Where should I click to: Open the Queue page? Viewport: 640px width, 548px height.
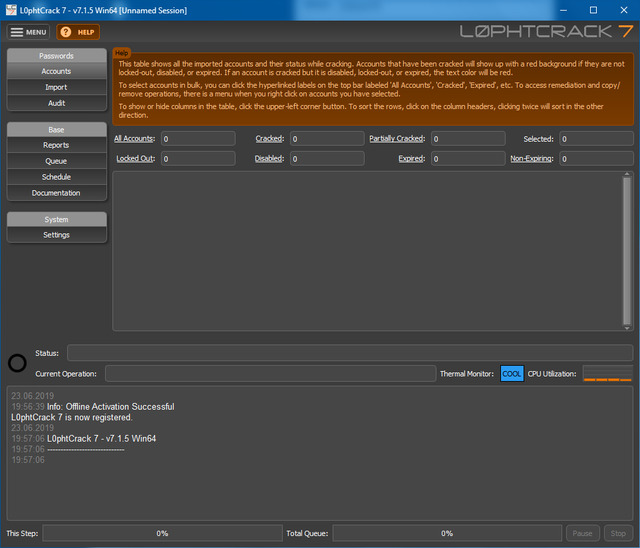click(x=56, y=161)
